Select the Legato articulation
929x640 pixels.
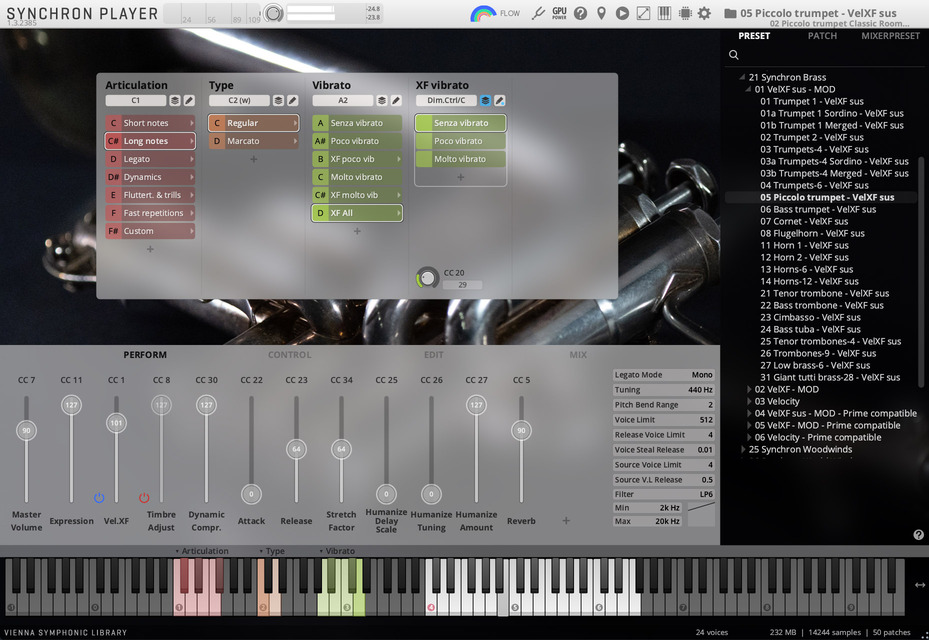pos(150,159)
